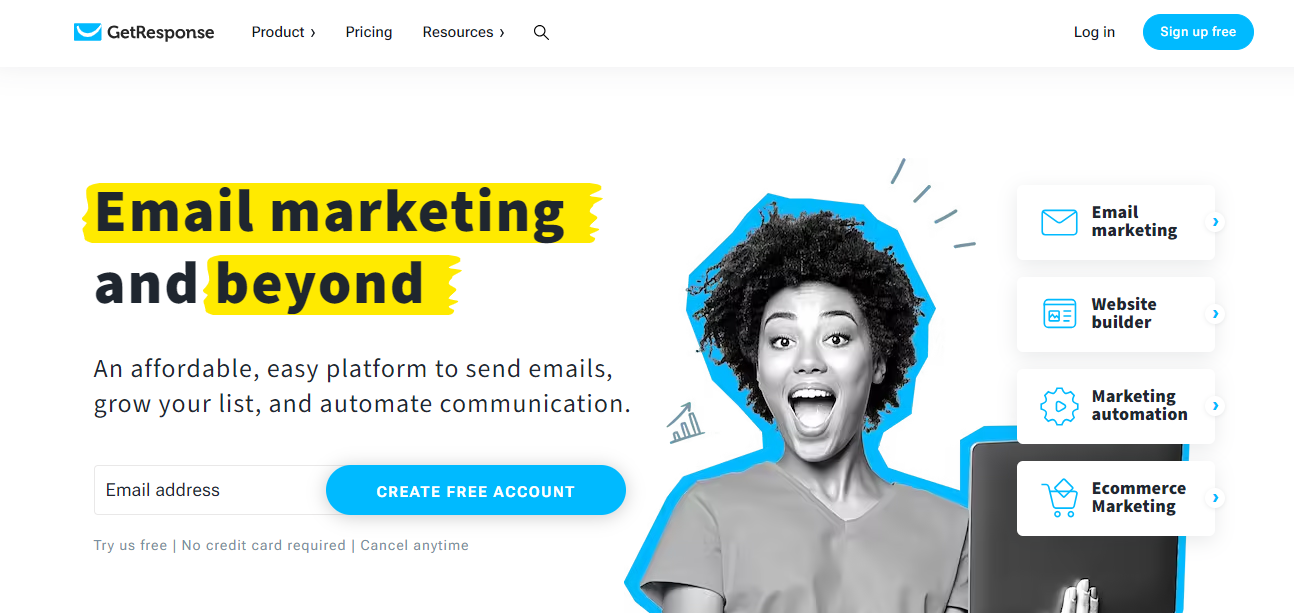Click the arrow beside Website builder card
Viewport: 1294px width, 613px height.
(1215, 314)
